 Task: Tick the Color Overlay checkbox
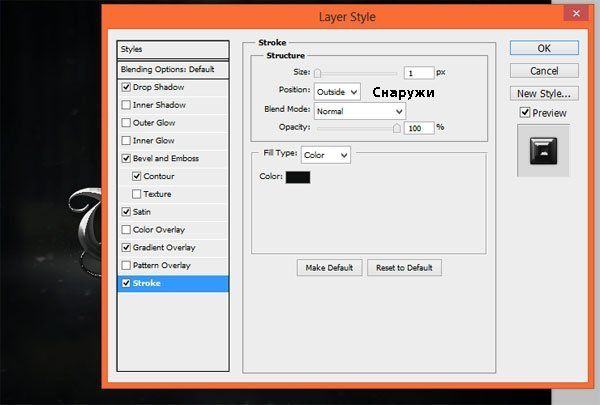click(126, 230)
